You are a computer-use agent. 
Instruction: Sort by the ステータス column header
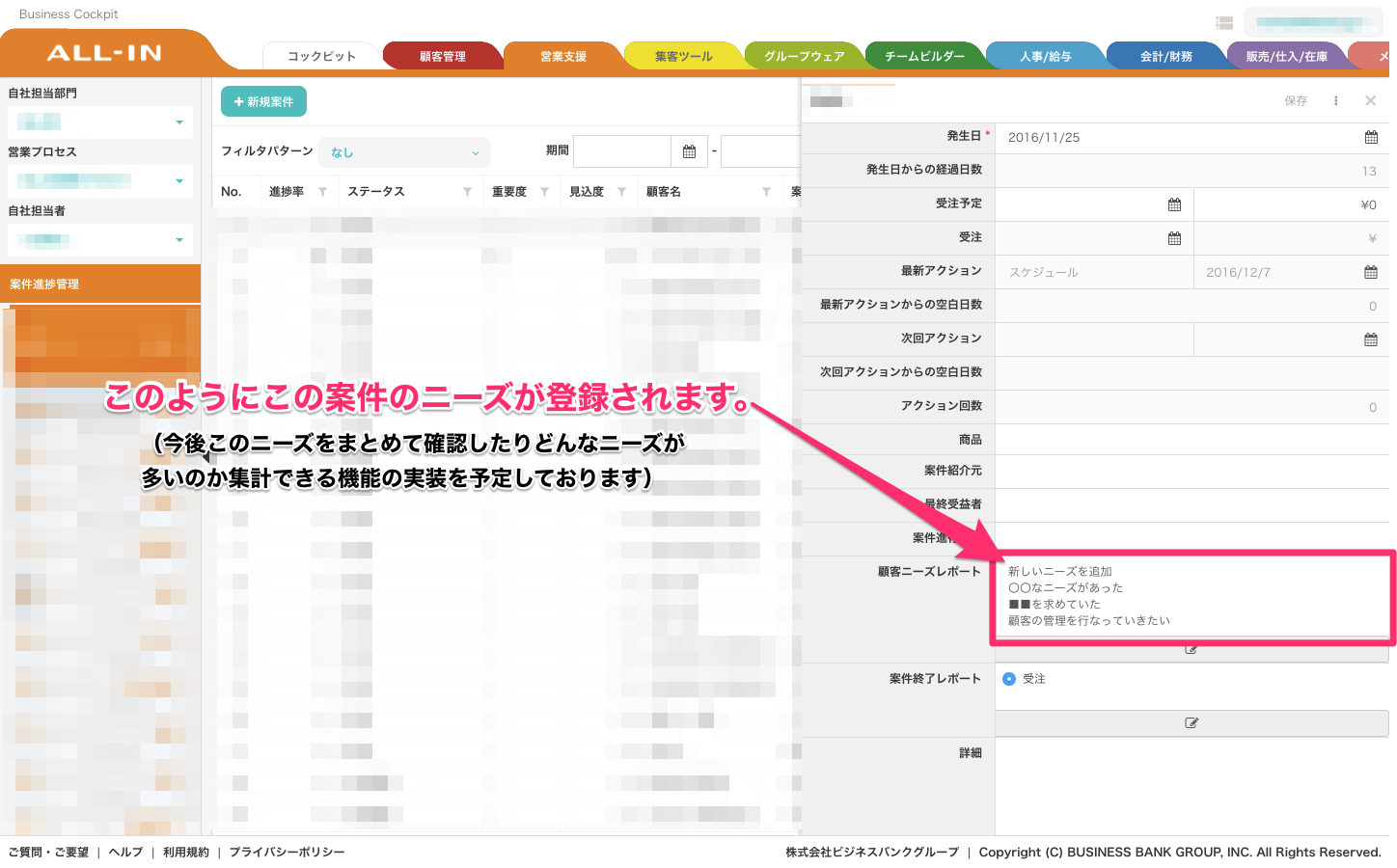[375, 192]
